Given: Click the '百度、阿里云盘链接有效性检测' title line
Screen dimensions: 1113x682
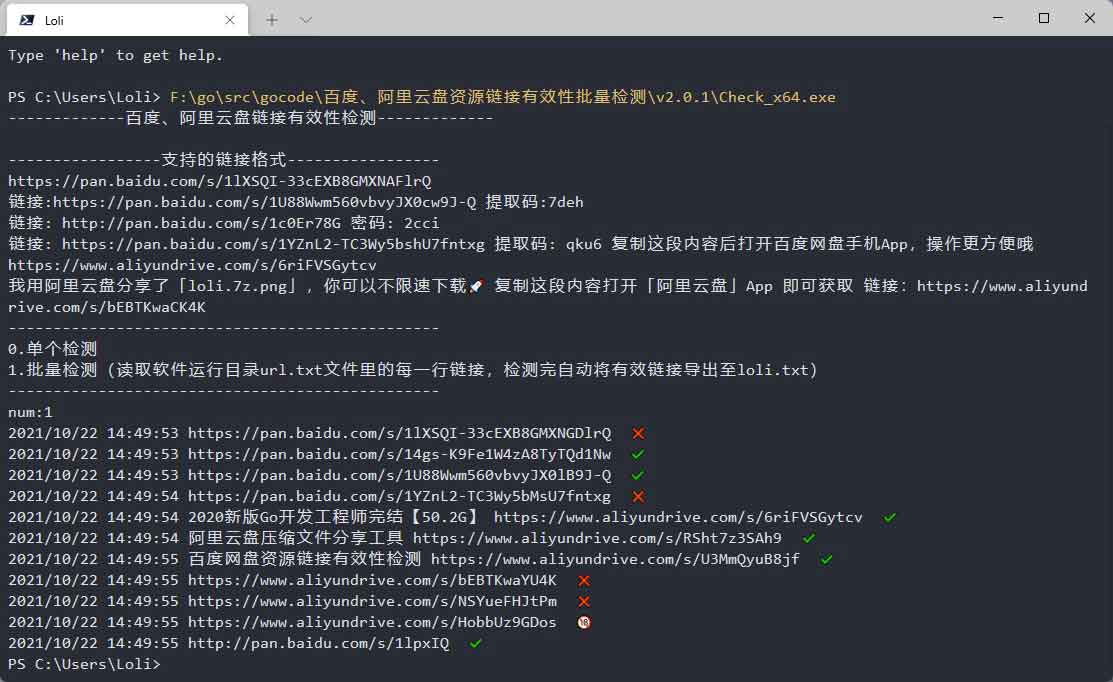Looking at the screenshot, I should pyautogui.click(x=251, y=118).
